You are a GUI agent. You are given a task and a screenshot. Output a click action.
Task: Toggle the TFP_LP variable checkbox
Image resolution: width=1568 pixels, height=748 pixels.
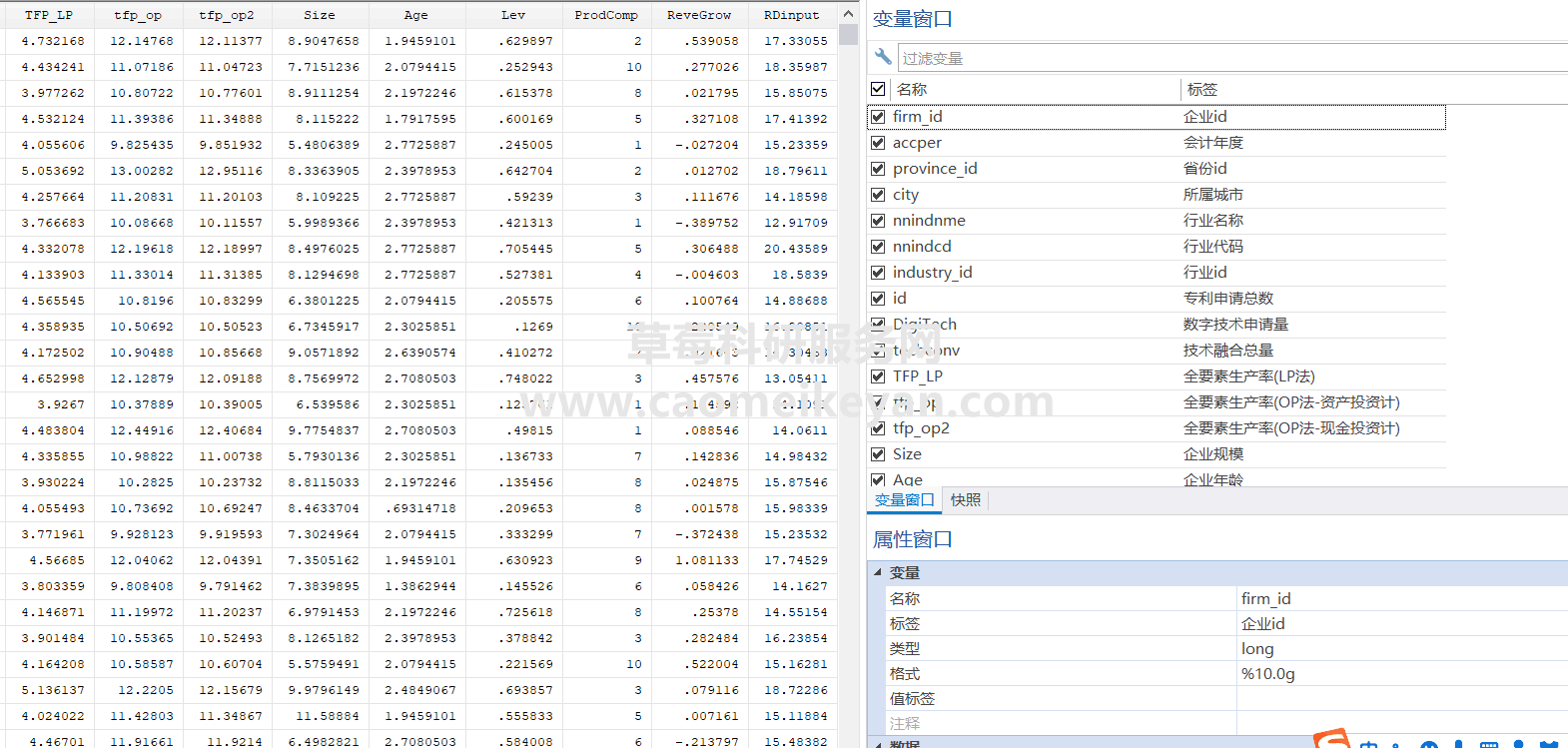pyautogui.click(x=878, y=376)
